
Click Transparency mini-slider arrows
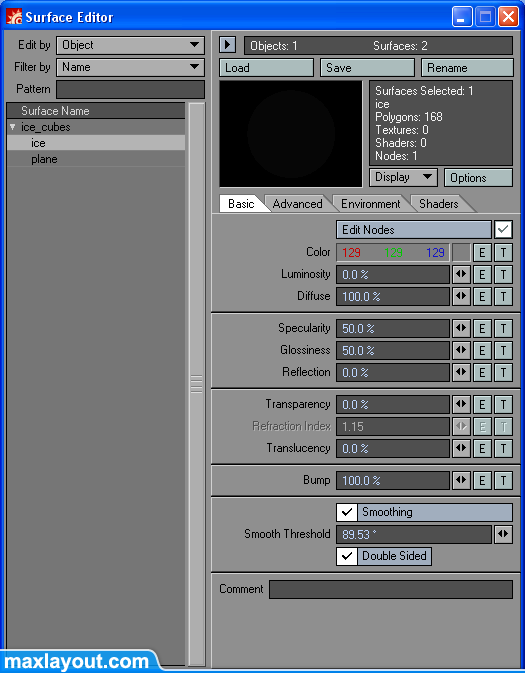pyautogui.click(x=461, y=405)
